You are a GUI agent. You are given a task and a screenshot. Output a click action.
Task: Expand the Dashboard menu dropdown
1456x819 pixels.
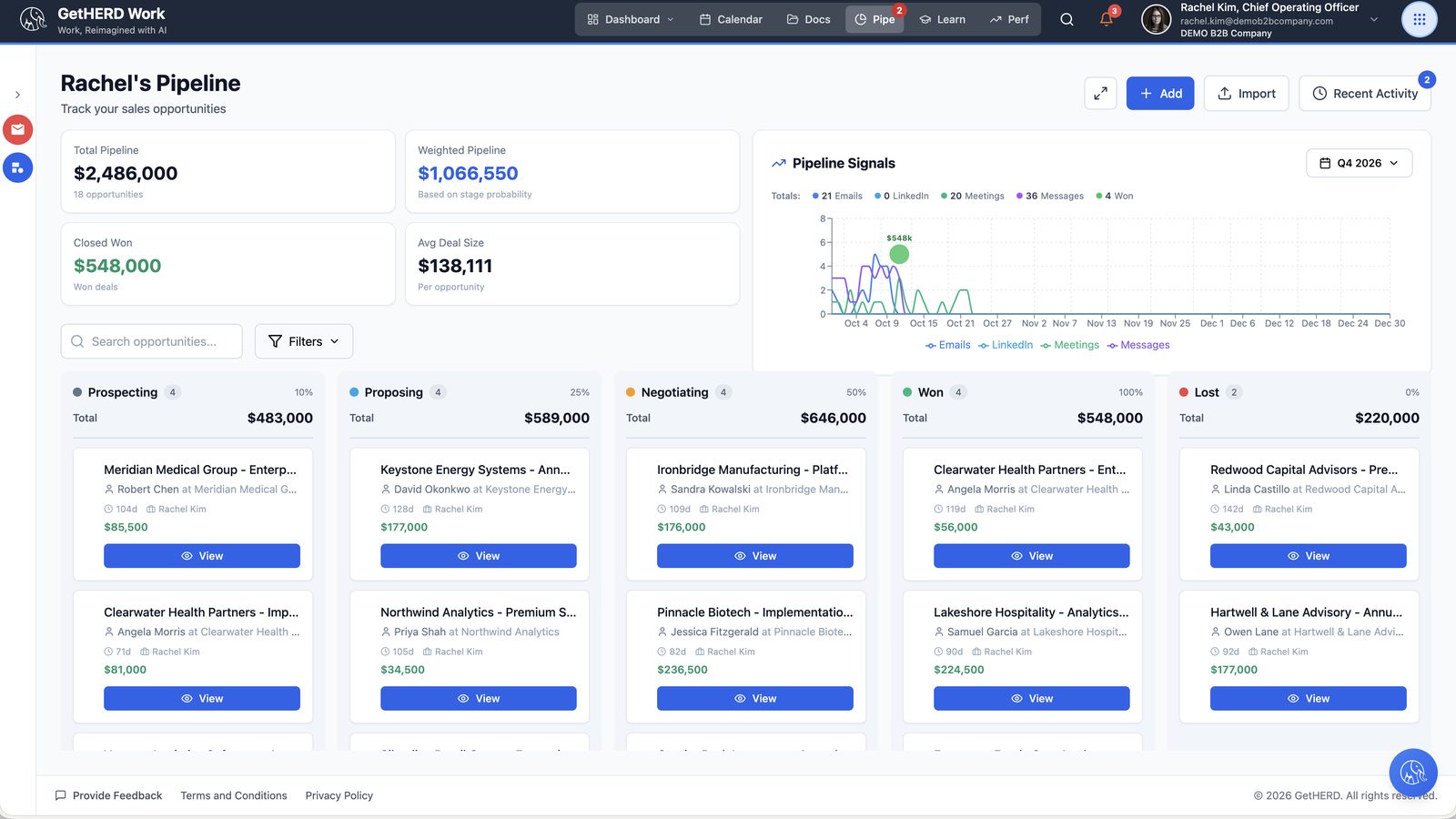click(631, 19)
